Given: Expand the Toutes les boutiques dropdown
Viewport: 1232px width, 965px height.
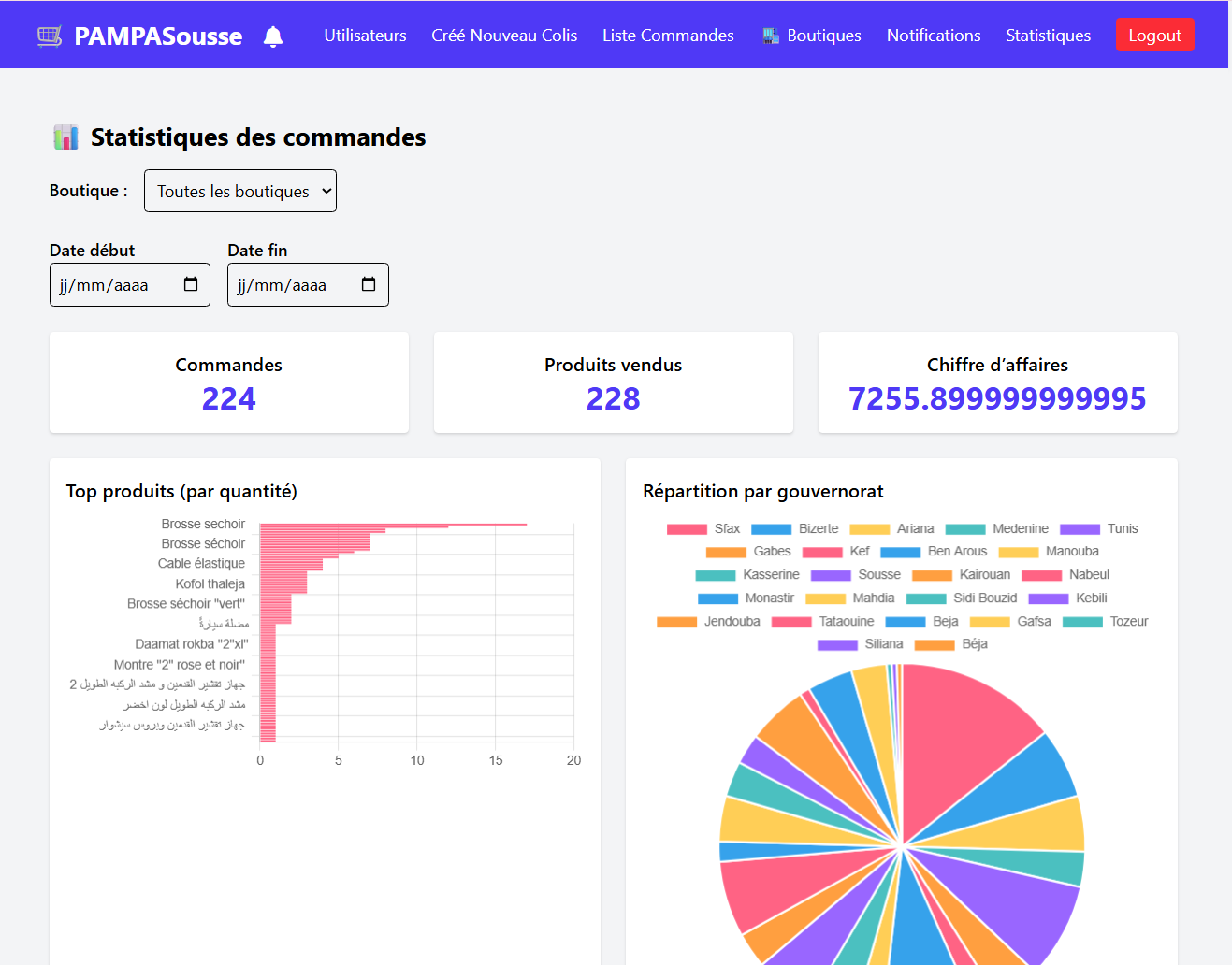Looking at the screenshot, I should coord(240,191).
